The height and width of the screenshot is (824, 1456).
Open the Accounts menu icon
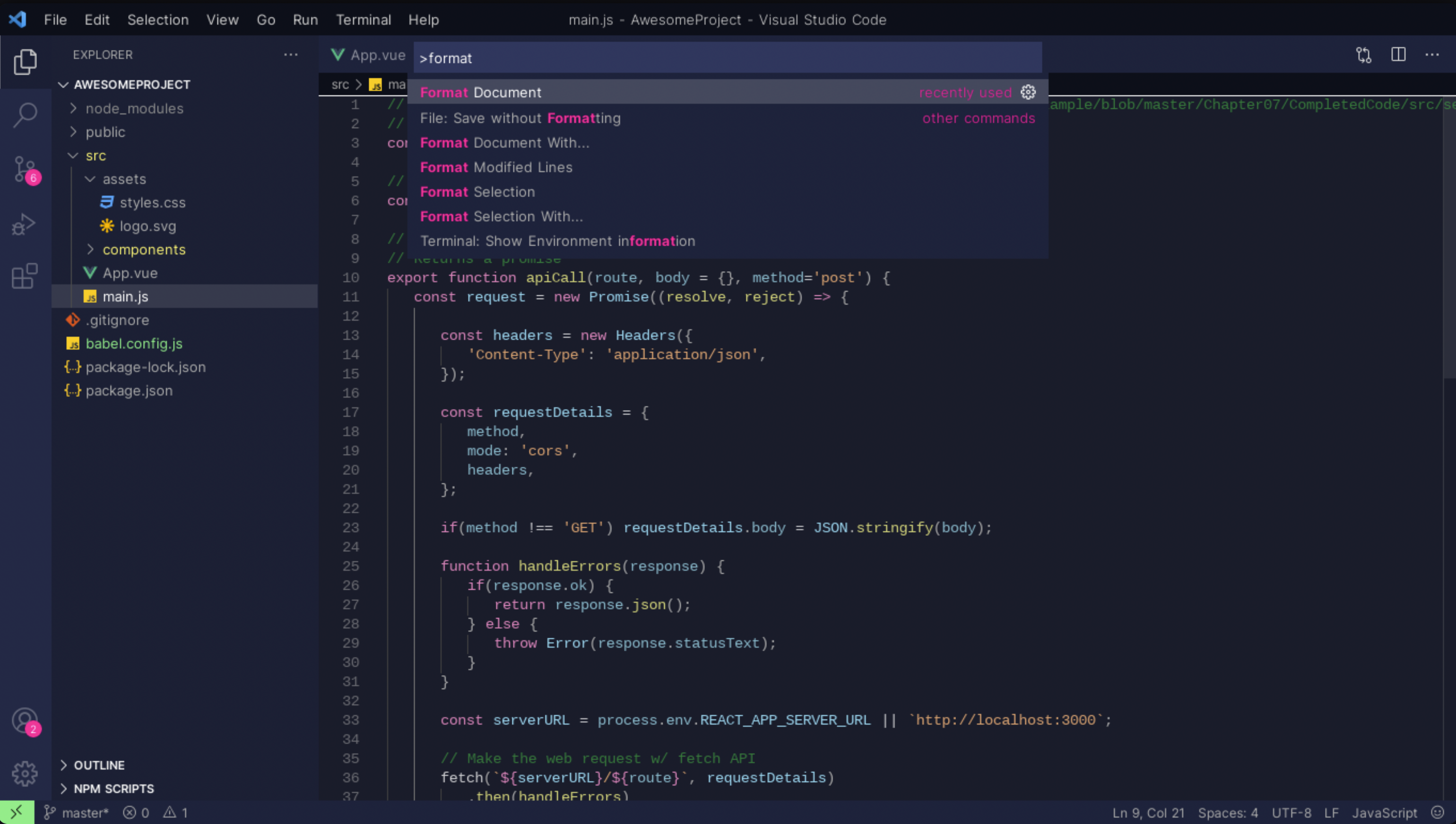tap(25, 721)
